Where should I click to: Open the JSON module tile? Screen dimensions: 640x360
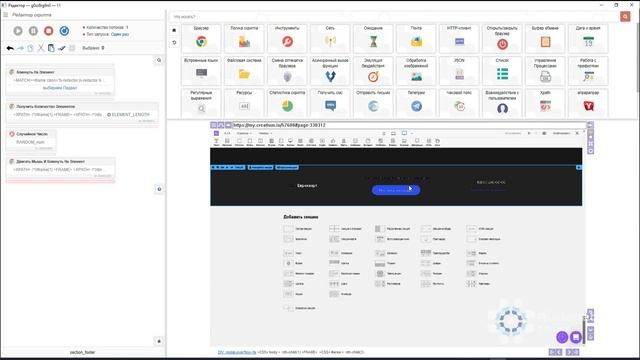[459, 71]
